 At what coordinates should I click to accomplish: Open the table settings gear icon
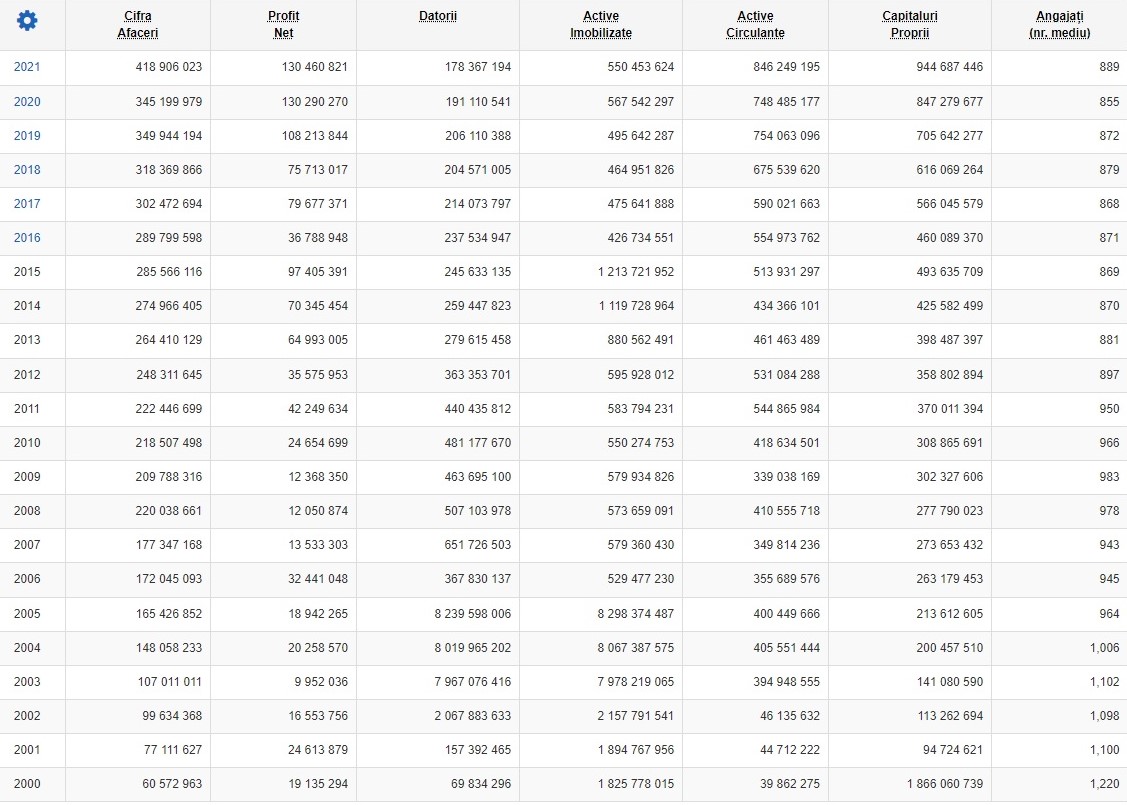(27, 20)
